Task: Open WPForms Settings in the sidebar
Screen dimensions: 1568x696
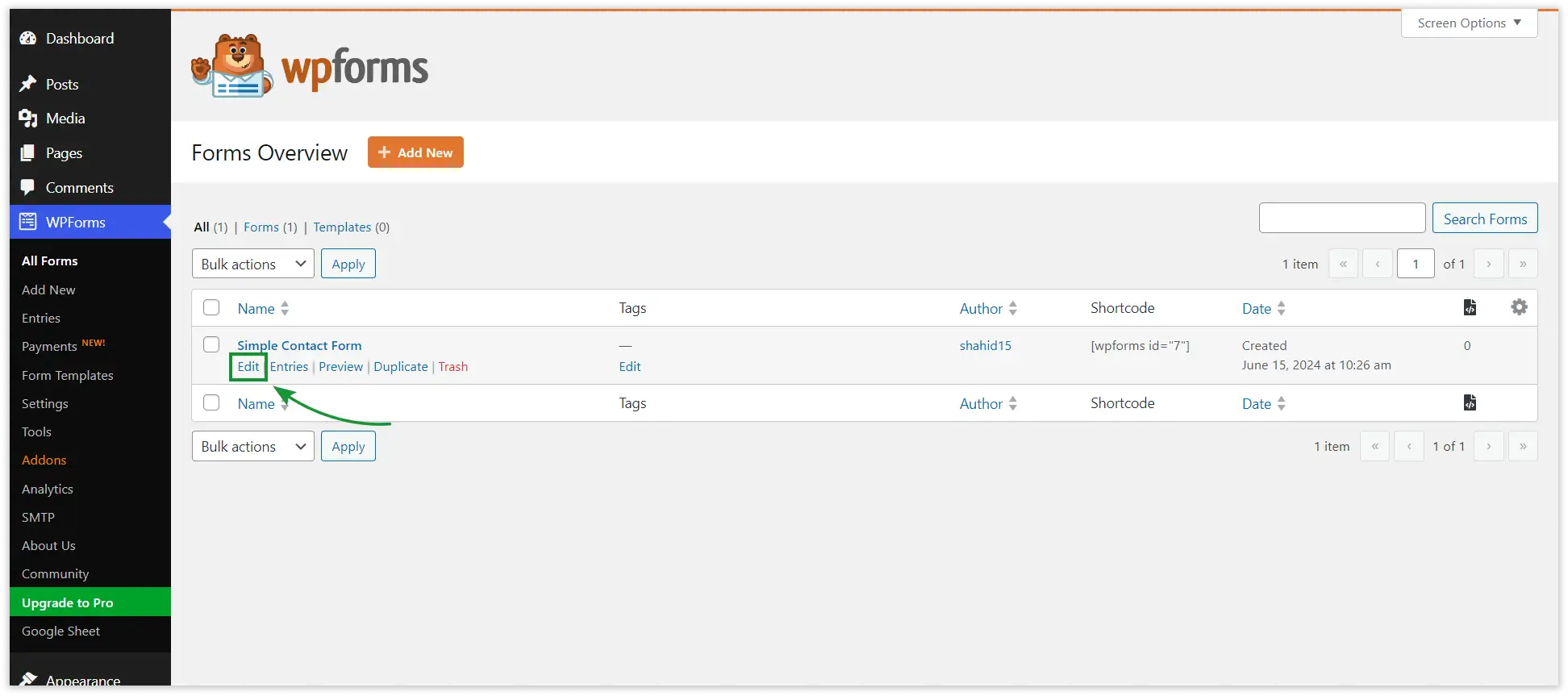Action: (45, 403)
